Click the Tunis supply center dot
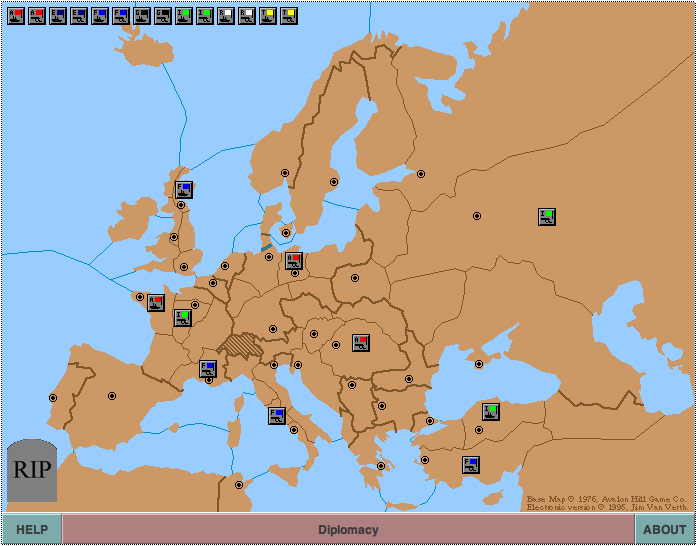Screen dimensions: 700x546 [239, 485]
